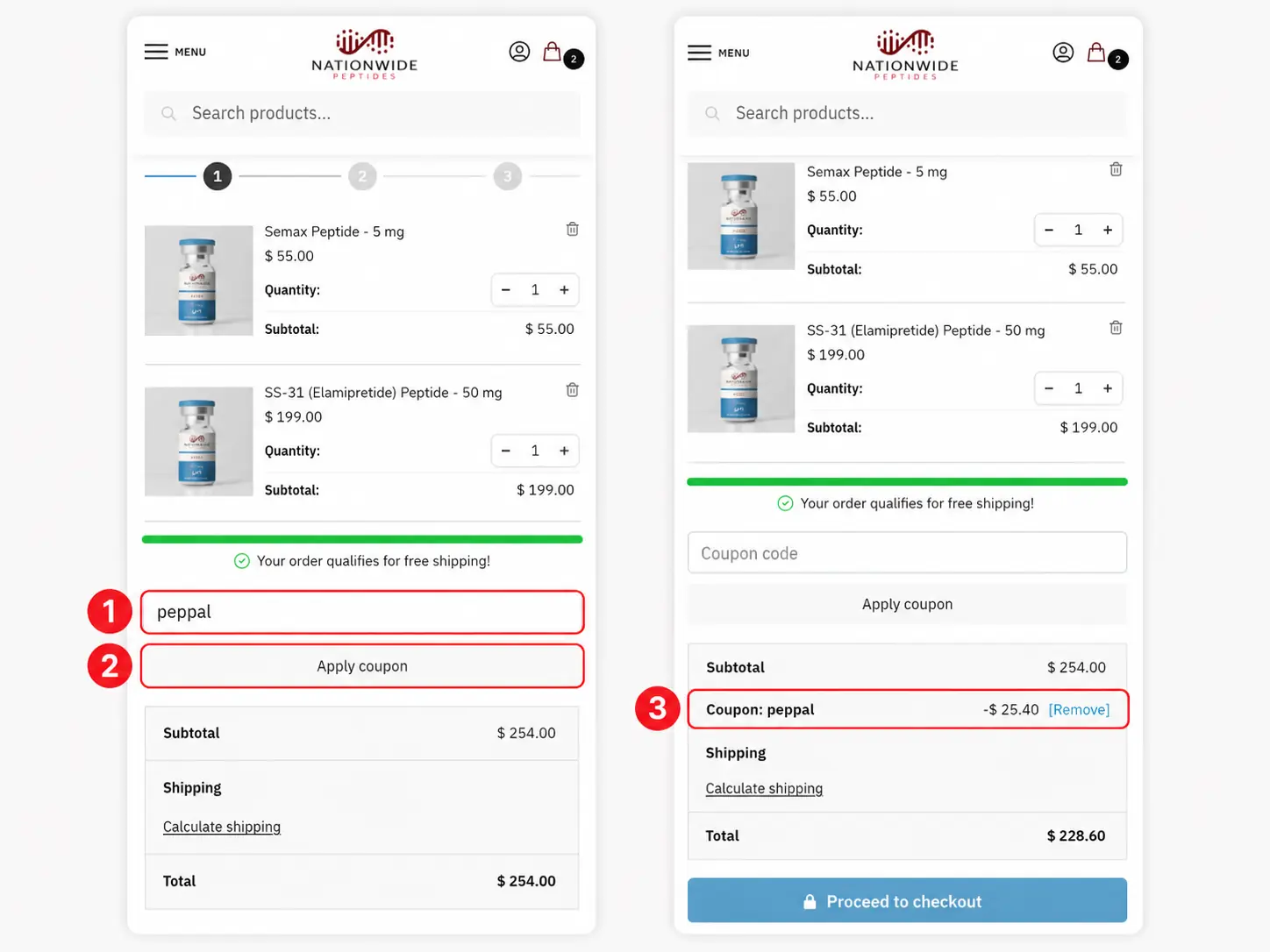This screenshot has height=952, width=1270.
Task: Open the shopping bag cart in the left screen
Action: coord(553,52)
